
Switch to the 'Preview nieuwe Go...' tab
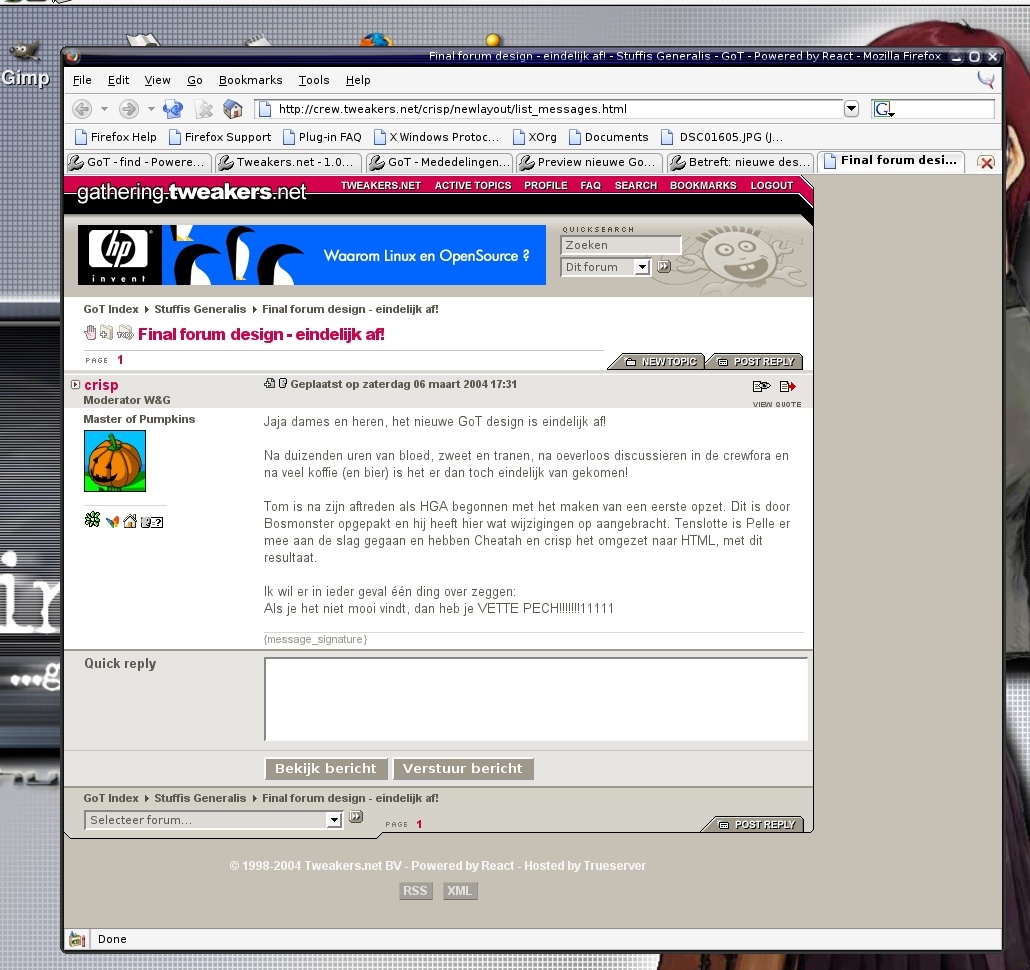(x=589, y=162)
